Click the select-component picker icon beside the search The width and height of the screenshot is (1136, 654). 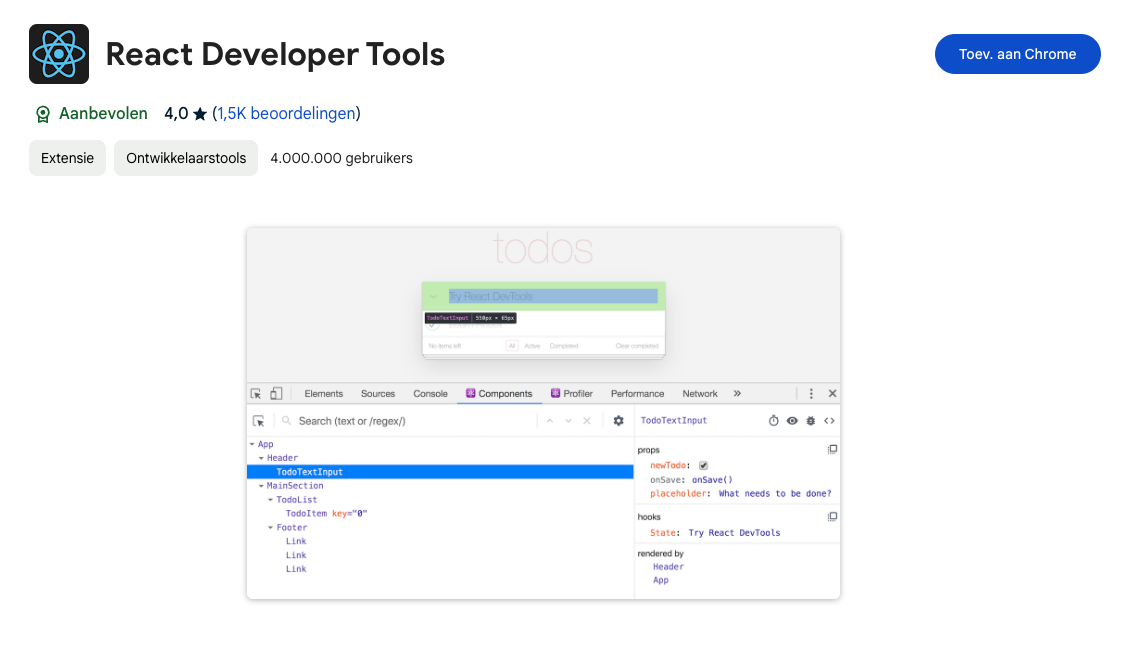[x=259, y=421]
